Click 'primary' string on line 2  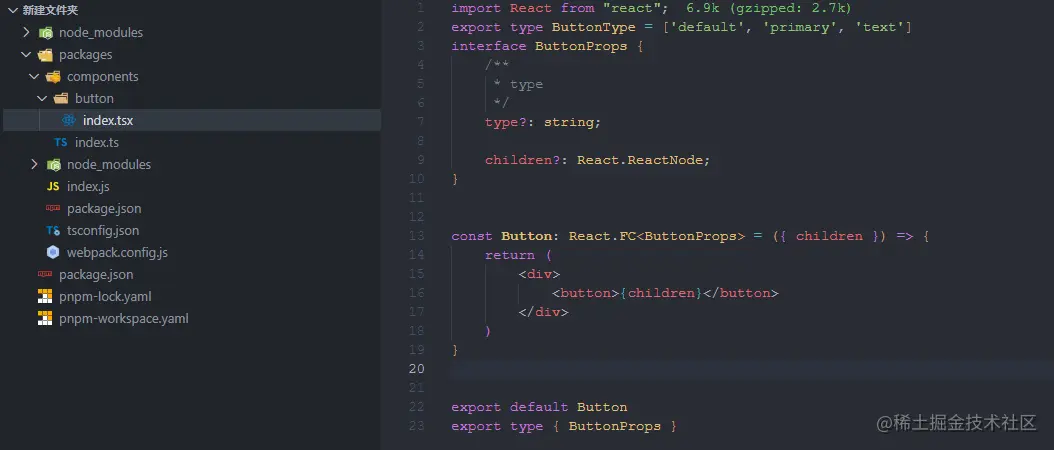(803, 27)
